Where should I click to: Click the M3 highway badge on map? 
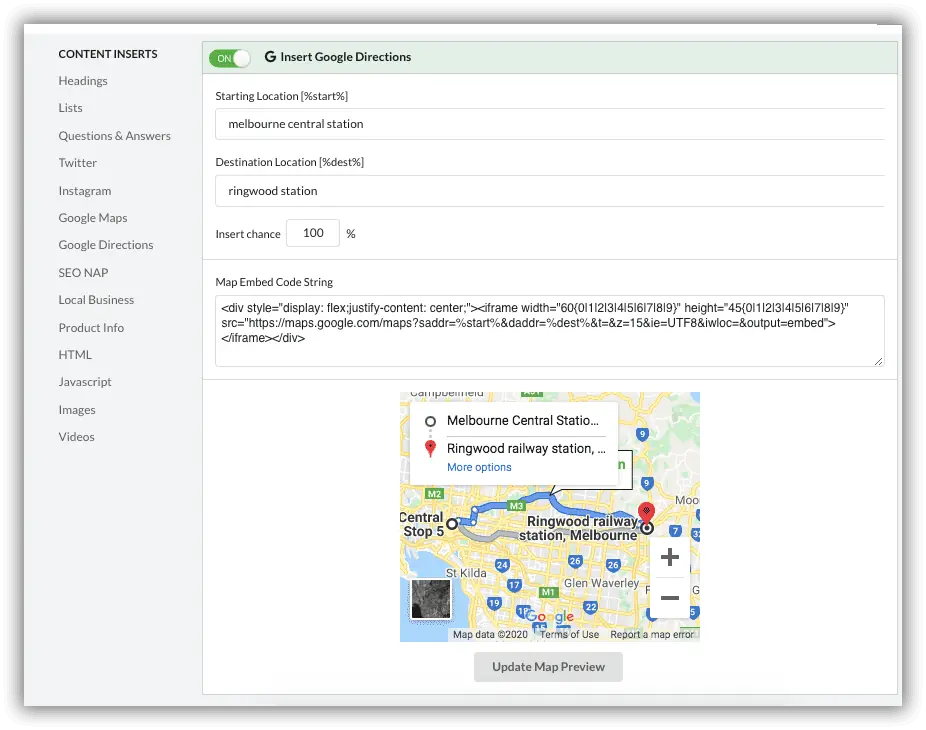coord(516,506)
